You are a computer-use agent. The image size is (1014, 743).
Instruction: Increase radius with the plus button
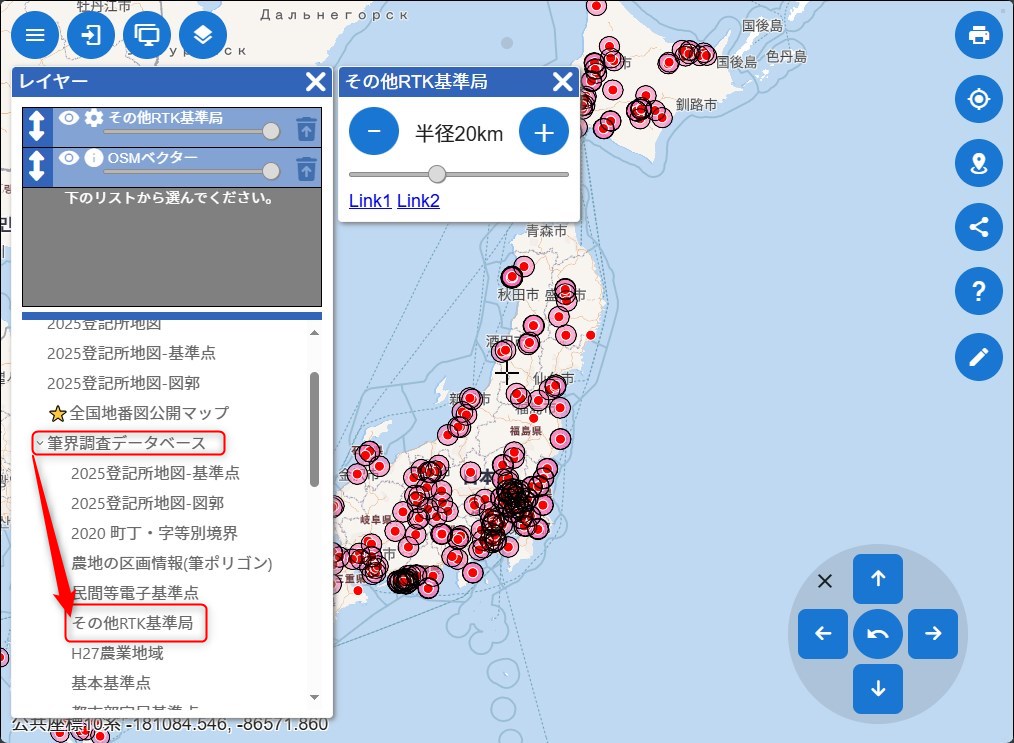(x=543, y=133)
